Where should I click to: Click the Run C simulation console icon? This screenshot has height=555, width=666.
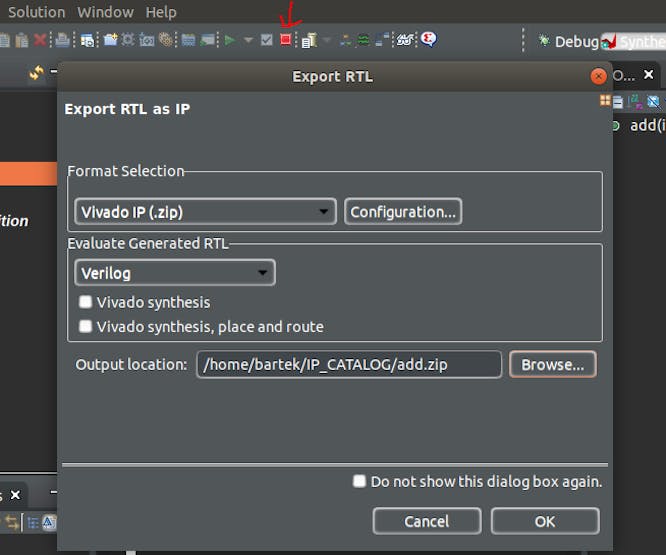point(208,40)
